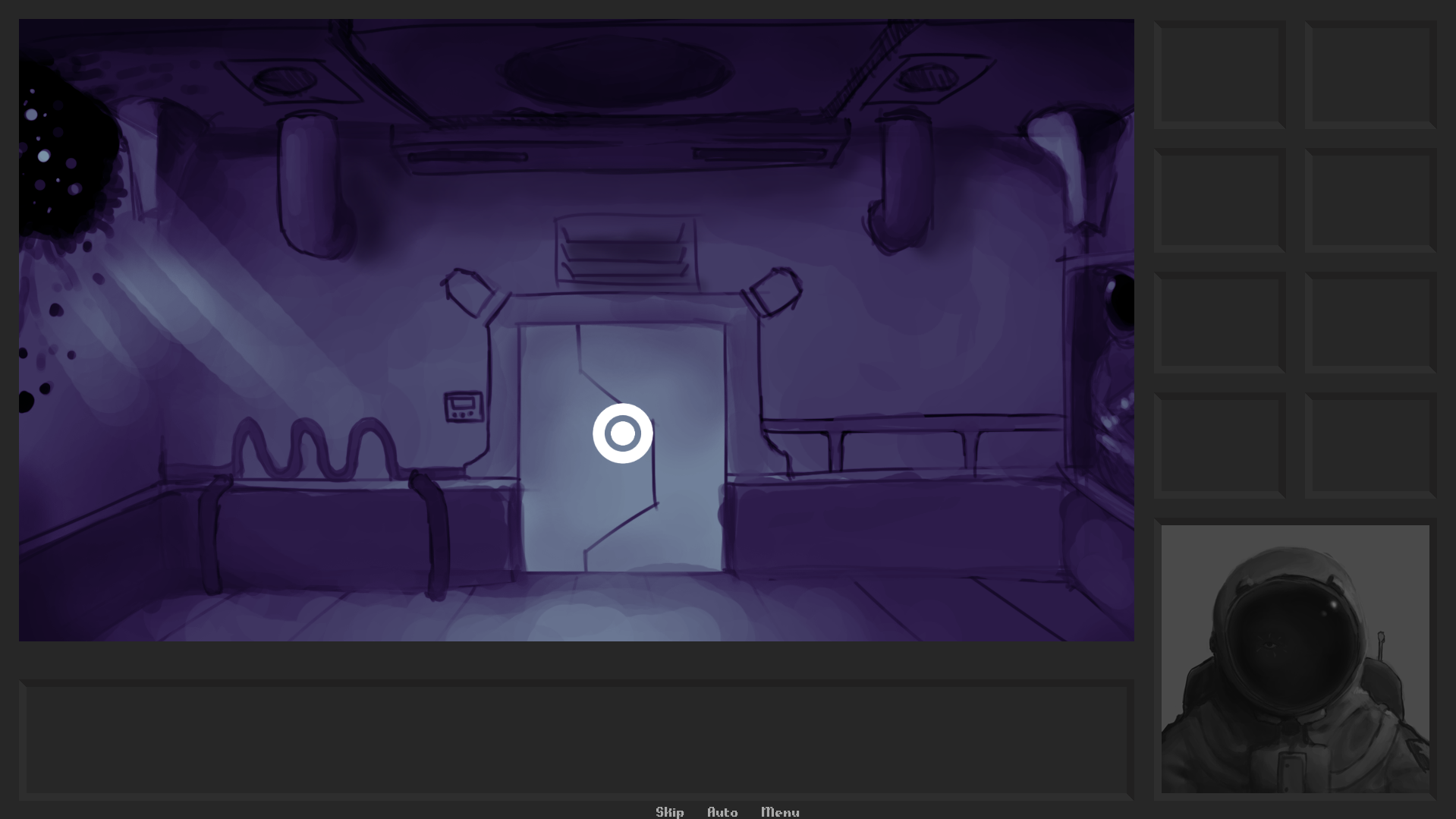Choose the bottom-left inventory slot
This screenshot has height=819, width=1456.
coord(1220,446)
